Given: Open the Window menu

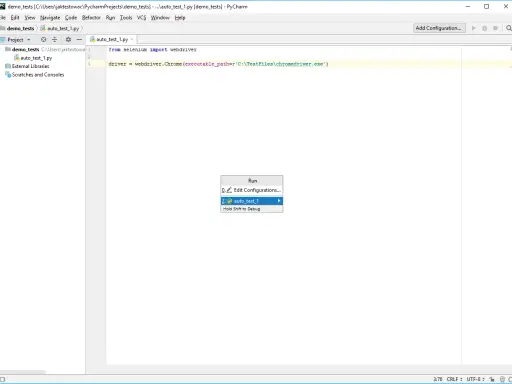Looking at the screenshot, I should coord(160,18).
